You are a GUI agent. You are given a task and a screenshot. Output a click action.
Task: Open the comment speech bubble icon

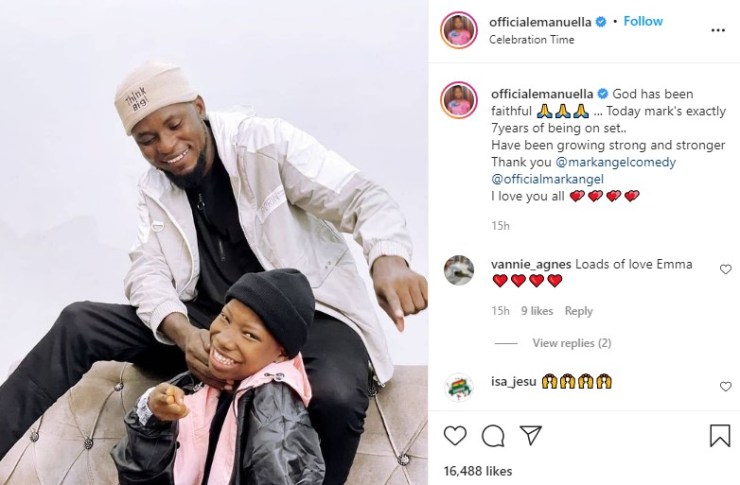(493, 436)
